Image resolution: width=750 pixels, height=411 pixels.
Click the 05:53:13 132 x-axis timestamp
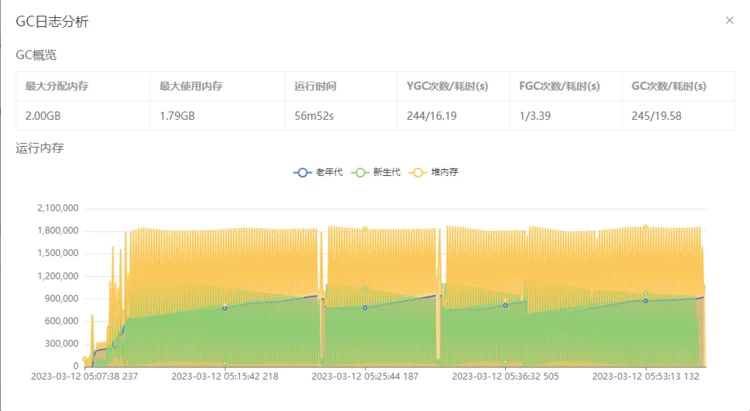point(646,378)
